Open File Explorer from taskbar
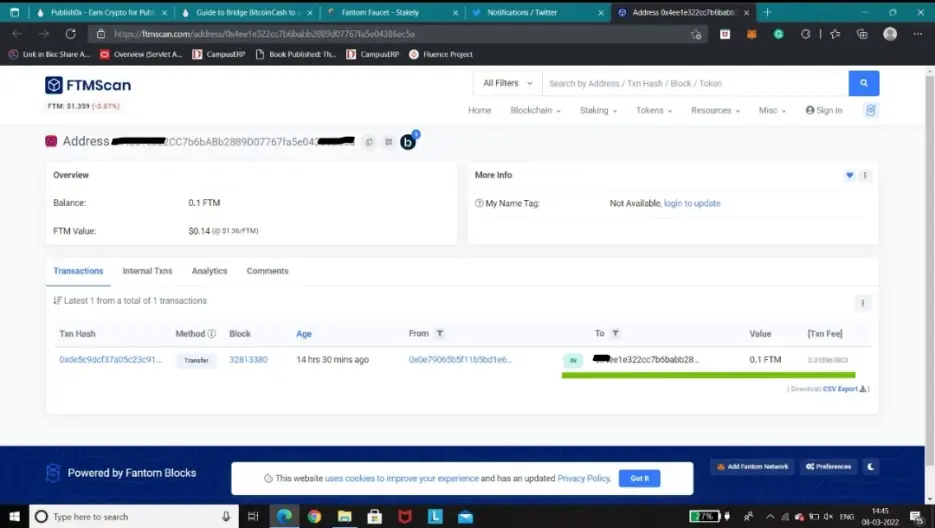 click(x=345, y=516)
